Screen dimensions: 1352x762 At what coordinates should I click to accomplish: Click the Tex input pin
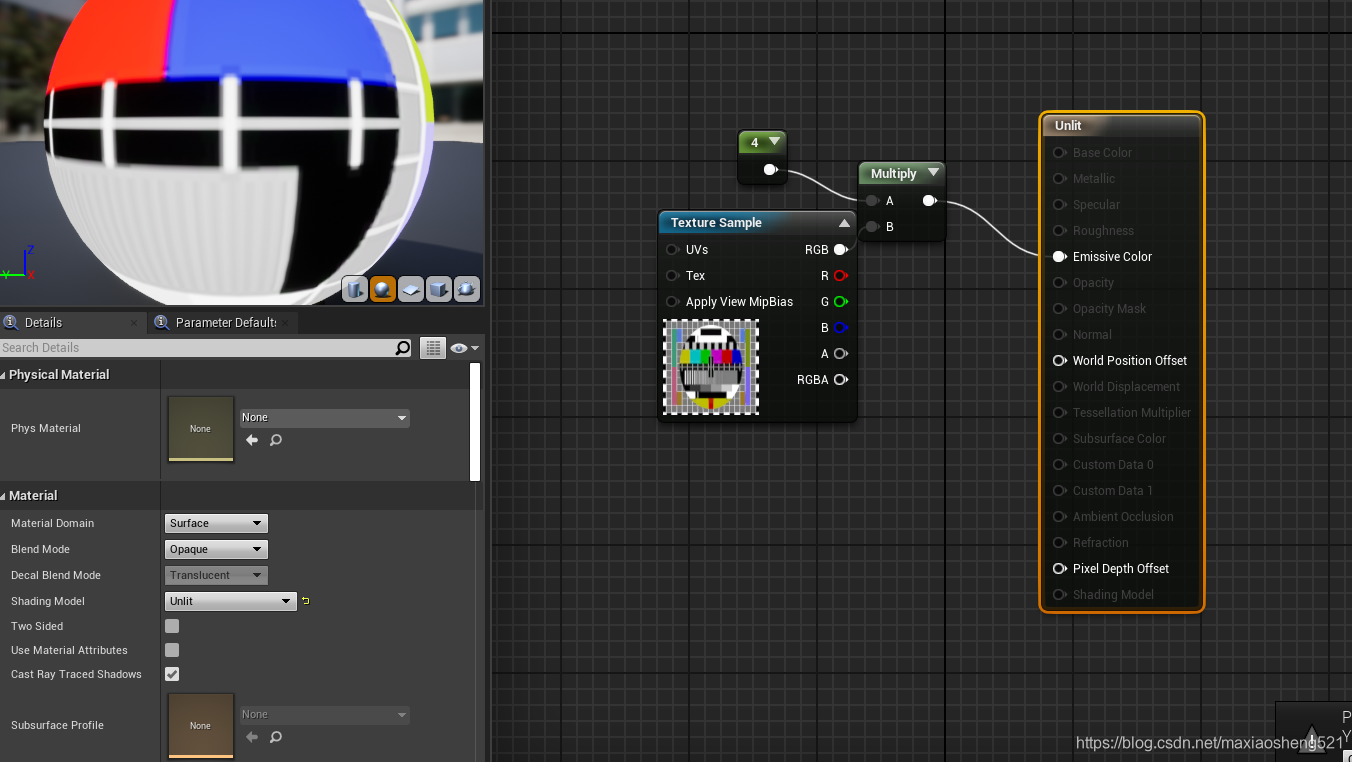pos(672,276)
